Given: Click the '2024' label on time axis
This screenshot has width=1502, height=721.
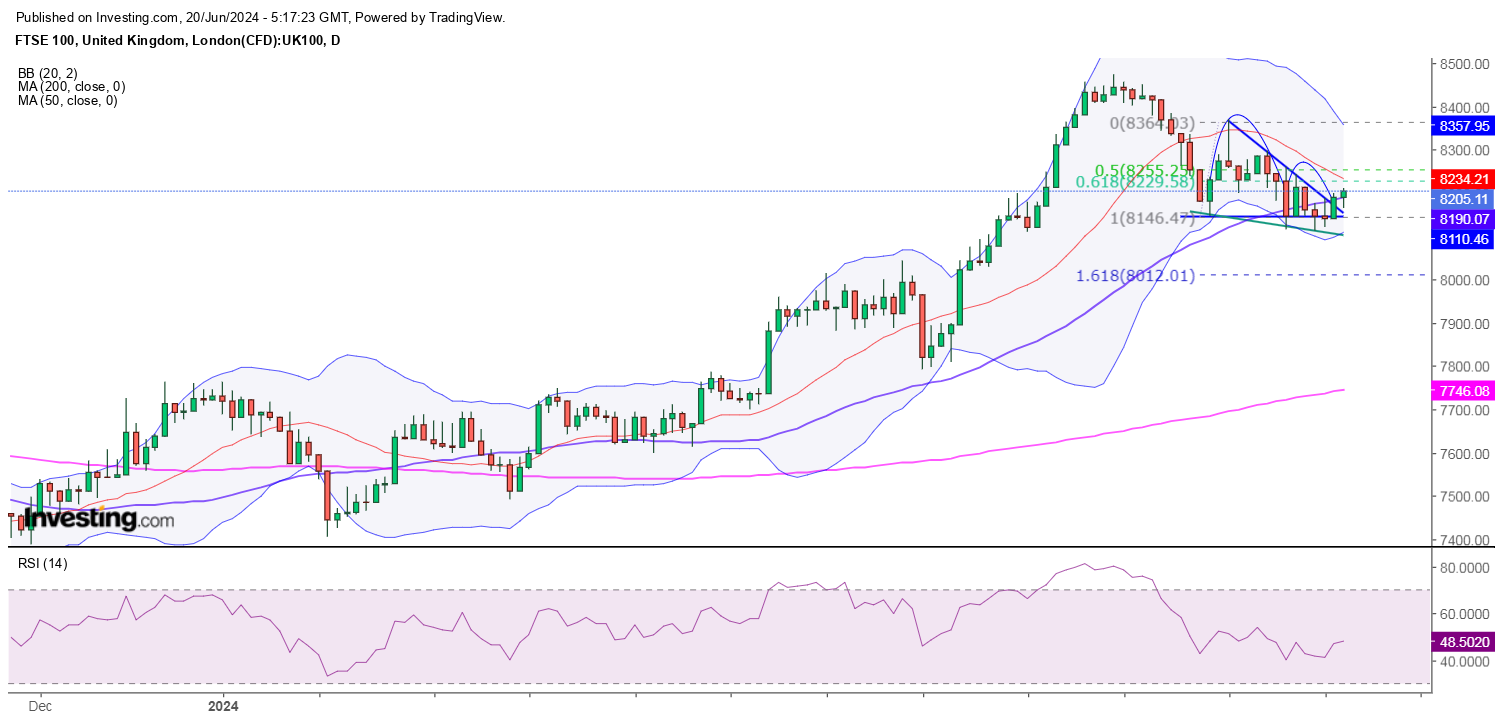Looking at the screenshot, I should 223,705.
